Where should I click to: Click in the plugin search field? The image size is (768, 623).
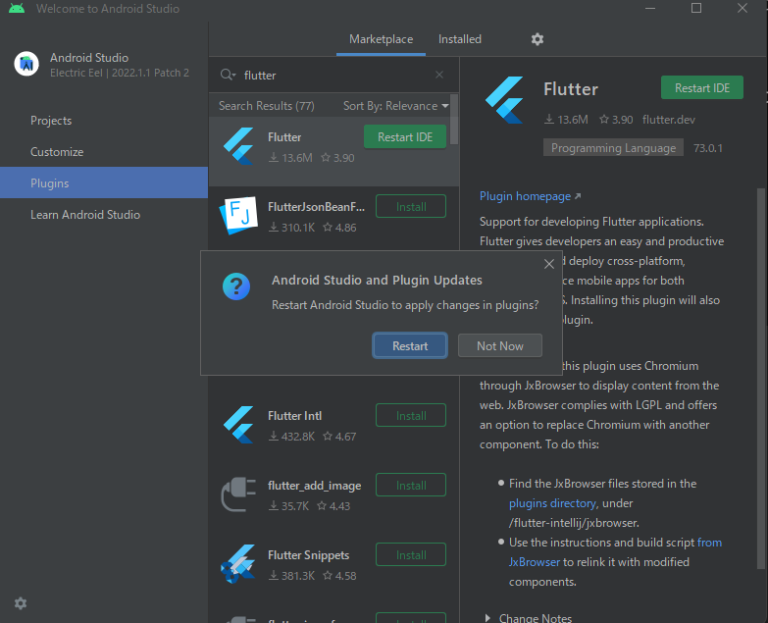(x=335, y=75)
